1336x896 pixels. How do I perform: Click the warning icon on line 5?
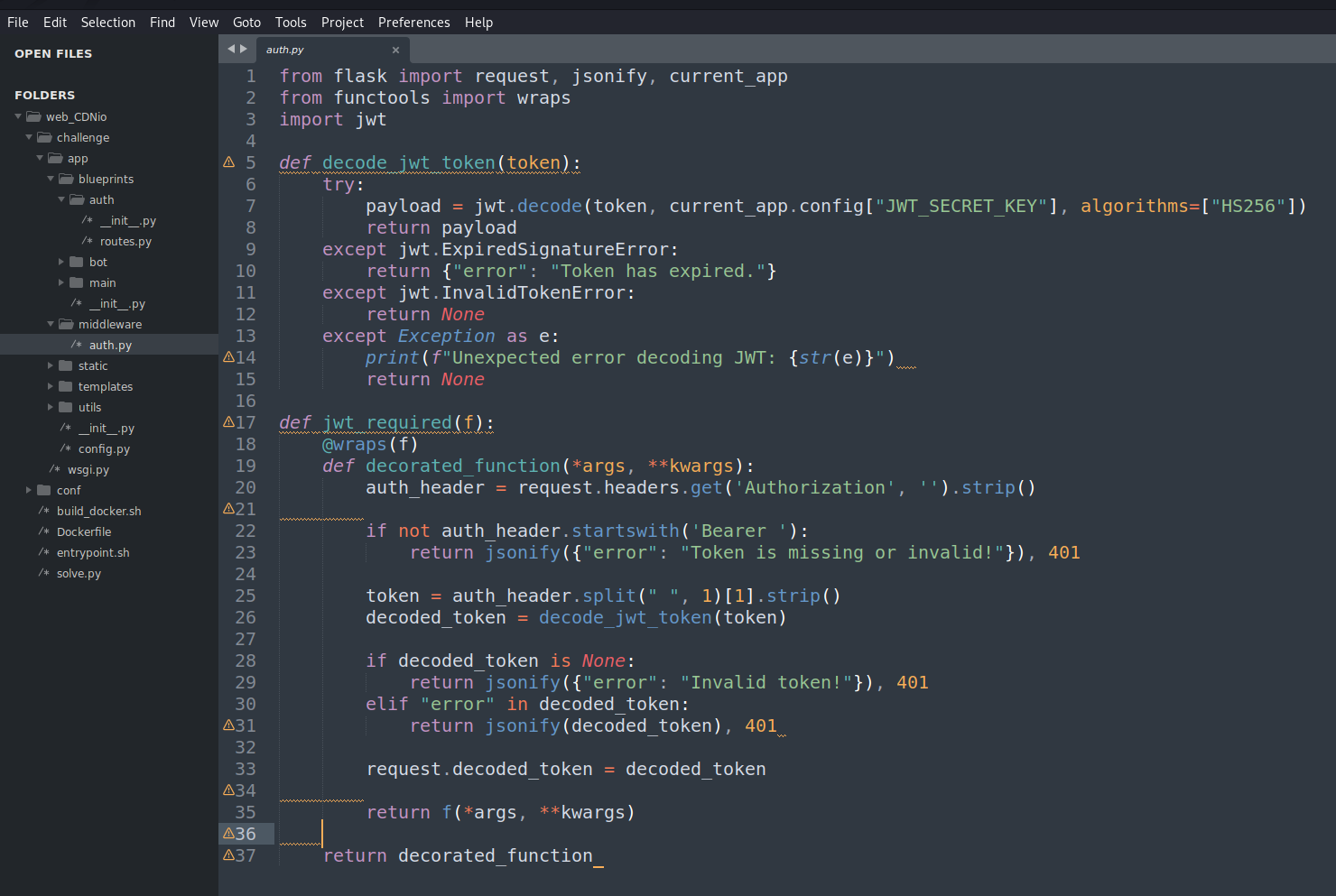229,162
